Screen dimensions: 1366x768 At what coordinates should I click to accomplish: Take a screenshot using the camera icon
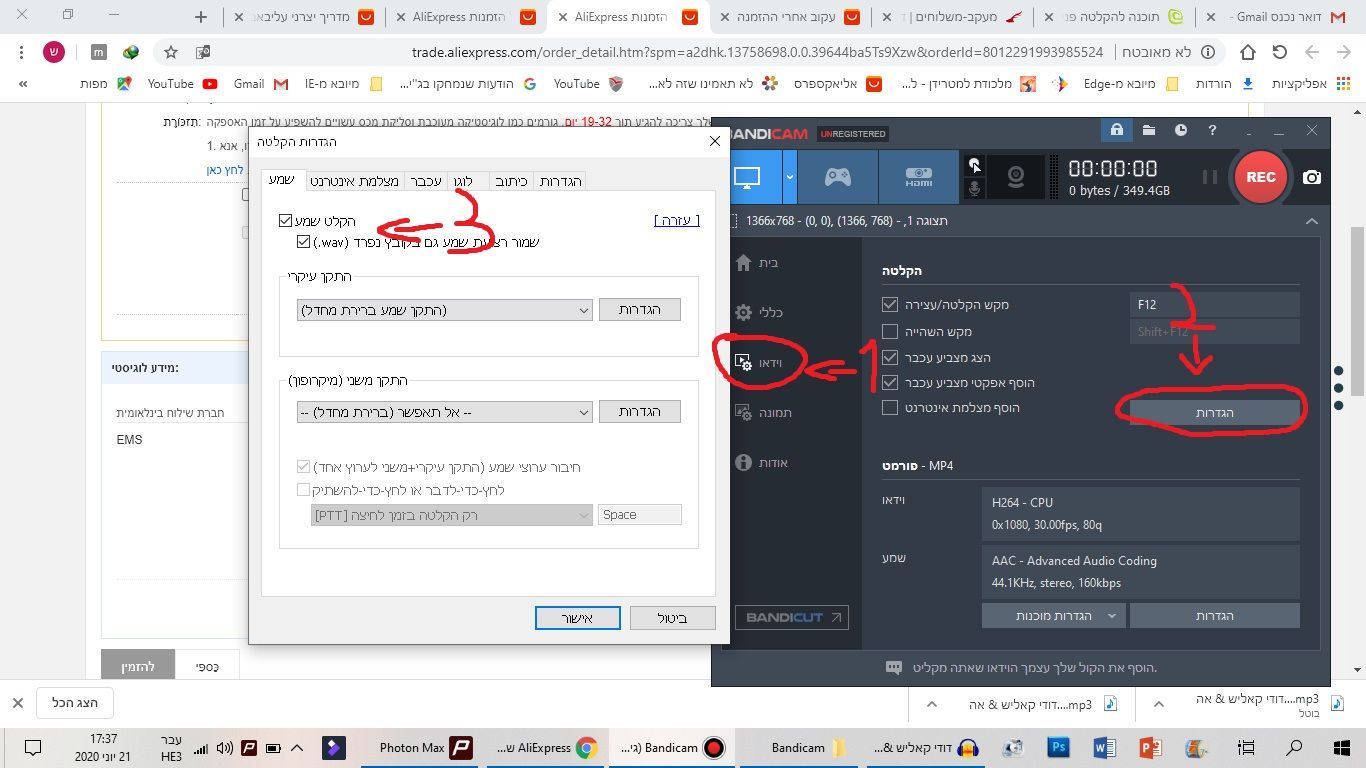pos(1311,177)
